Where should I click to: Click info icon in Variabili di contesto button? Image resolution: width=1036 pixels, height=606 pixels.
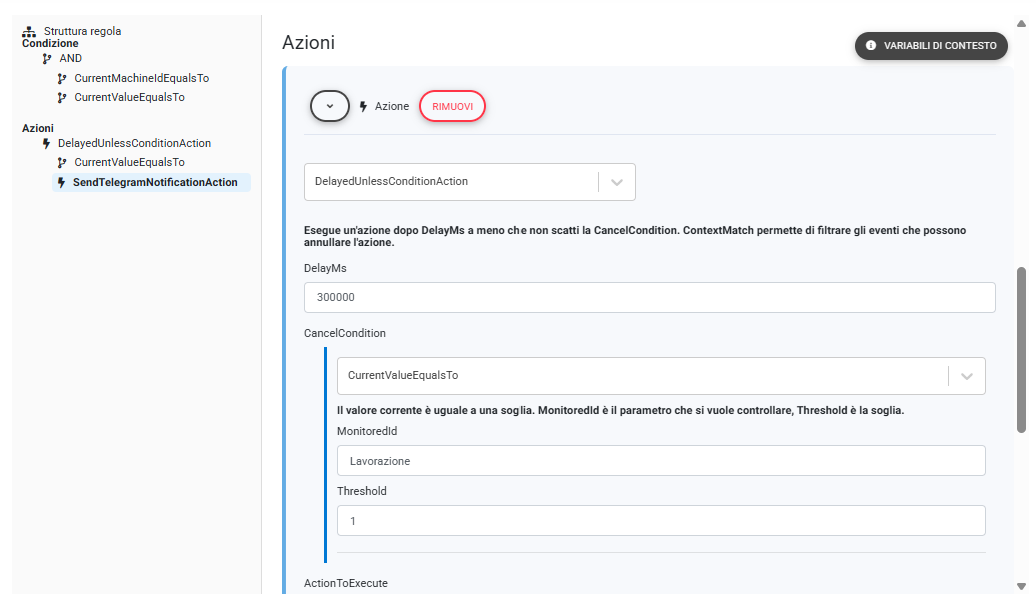click(x=871, y=46)
